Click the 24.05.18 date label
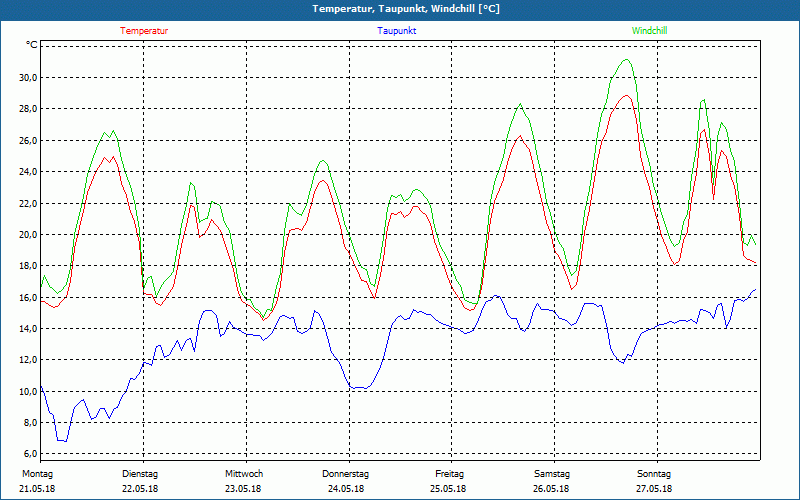 pos(346,489)
